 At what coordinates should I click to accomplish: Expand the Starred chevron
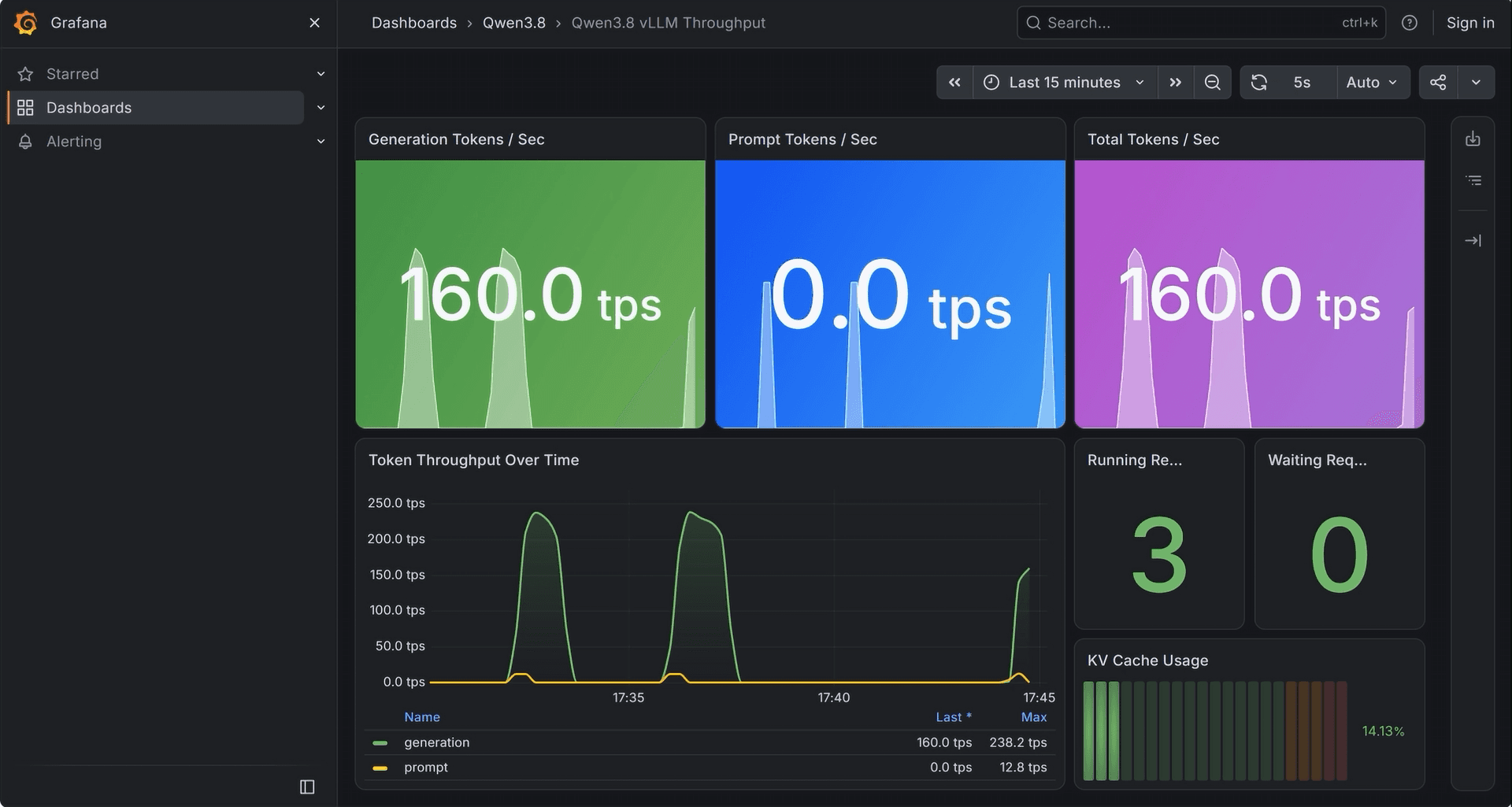321,74
